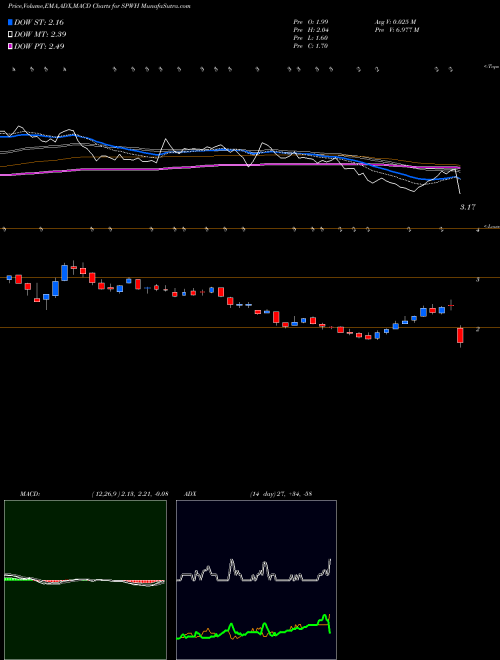Click the ADX panel title
The height and width of the screenshot is (660, 500).
pyautogui.click(x=191, y=494)
